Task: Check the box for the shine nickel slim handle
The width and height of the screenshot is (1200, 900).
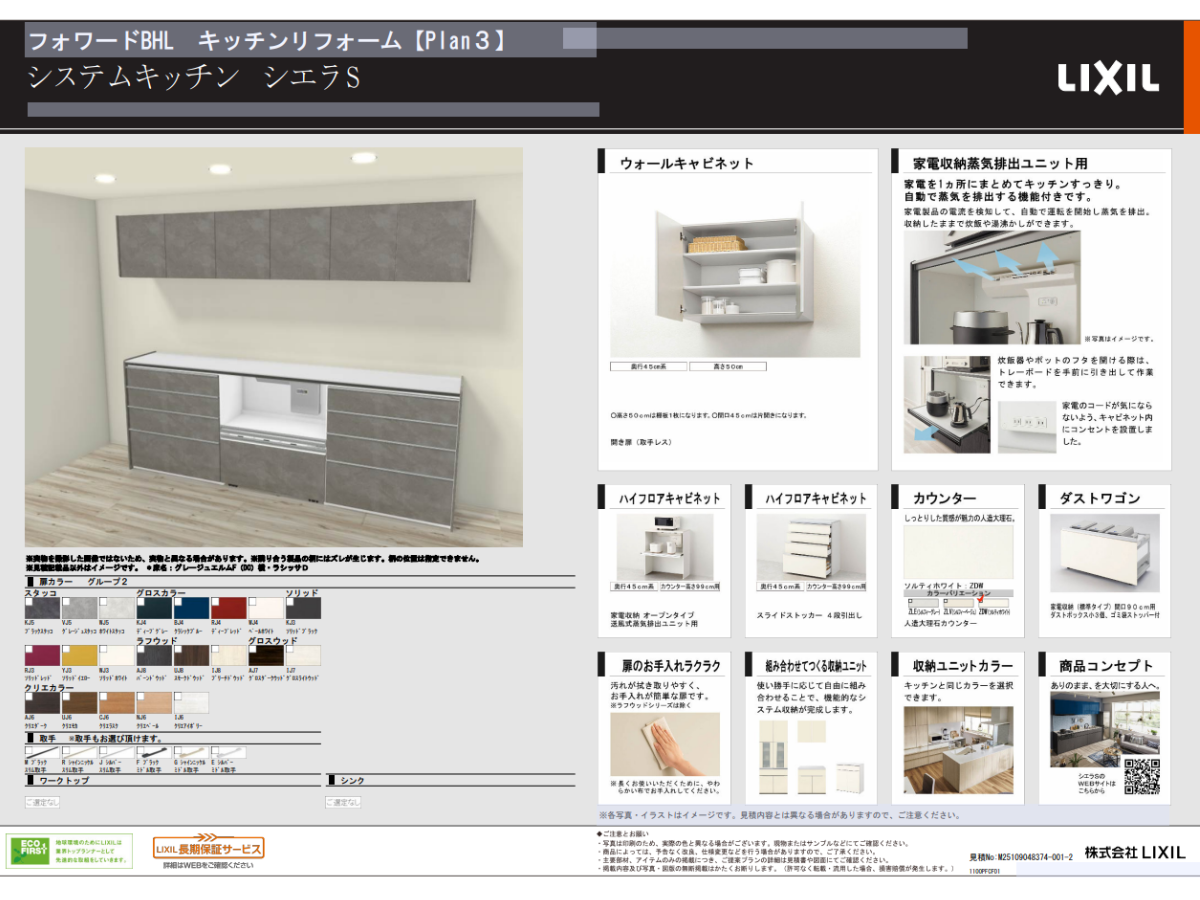Action: click(x=67, y=749)
